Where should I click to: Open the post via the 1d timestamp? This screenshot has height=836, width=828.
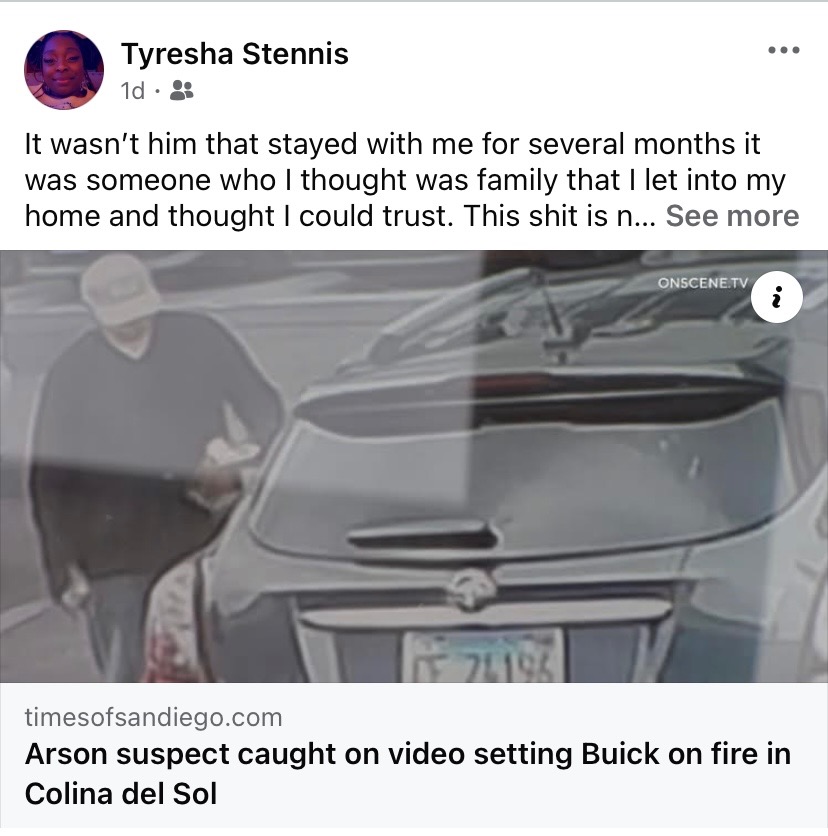click(133, 91)
